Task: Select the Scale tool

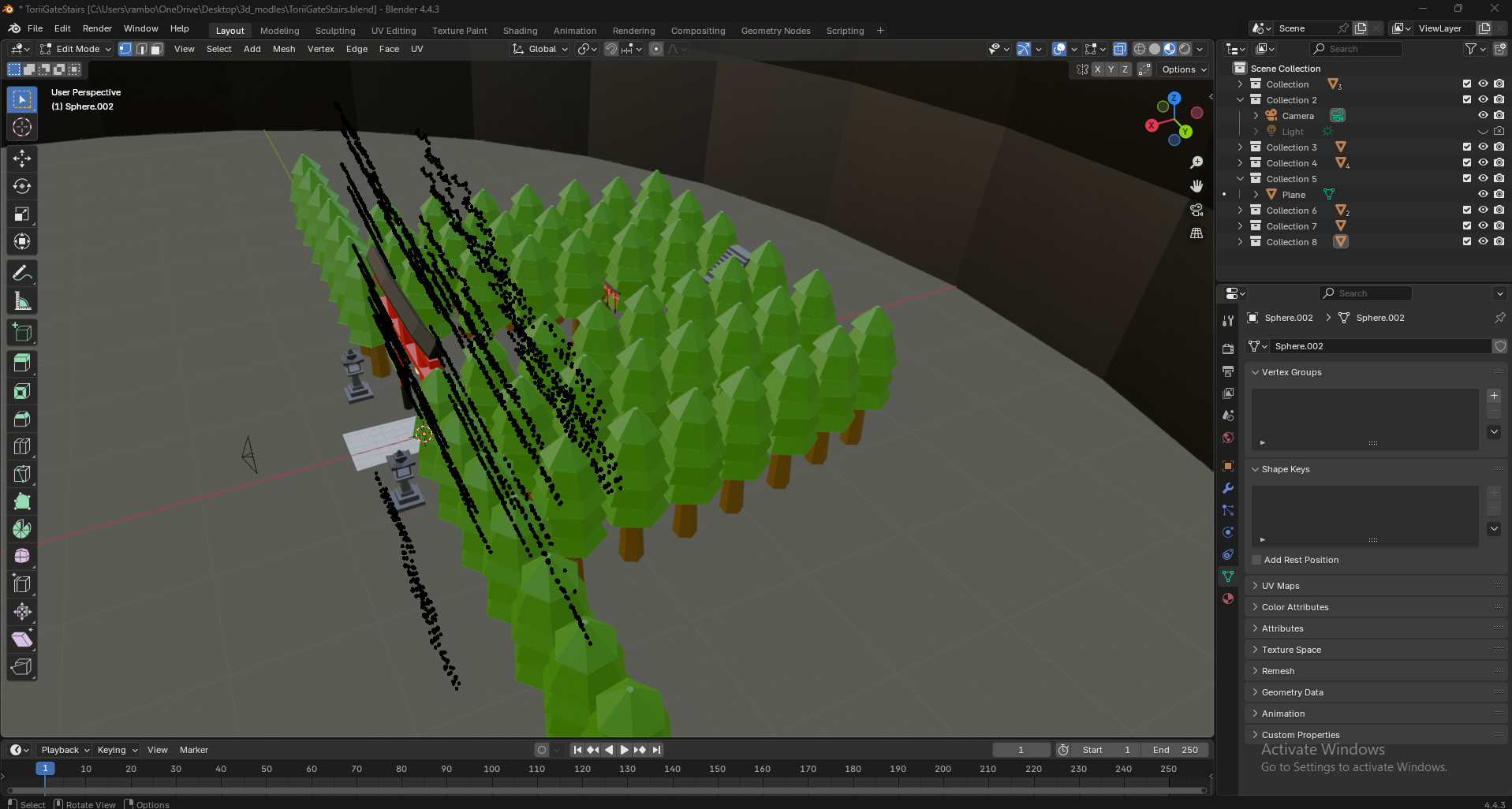Action: [22, 214]
